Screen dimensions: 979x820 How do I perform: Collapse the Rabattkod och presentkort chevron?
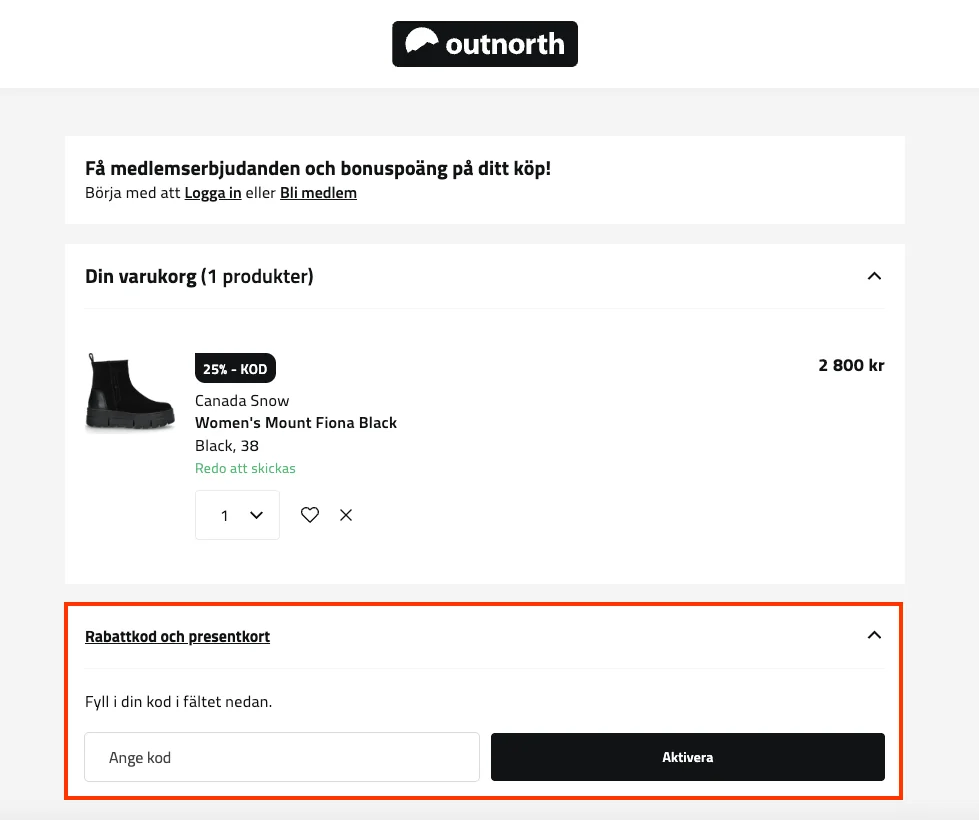click(x=874, y=635)
